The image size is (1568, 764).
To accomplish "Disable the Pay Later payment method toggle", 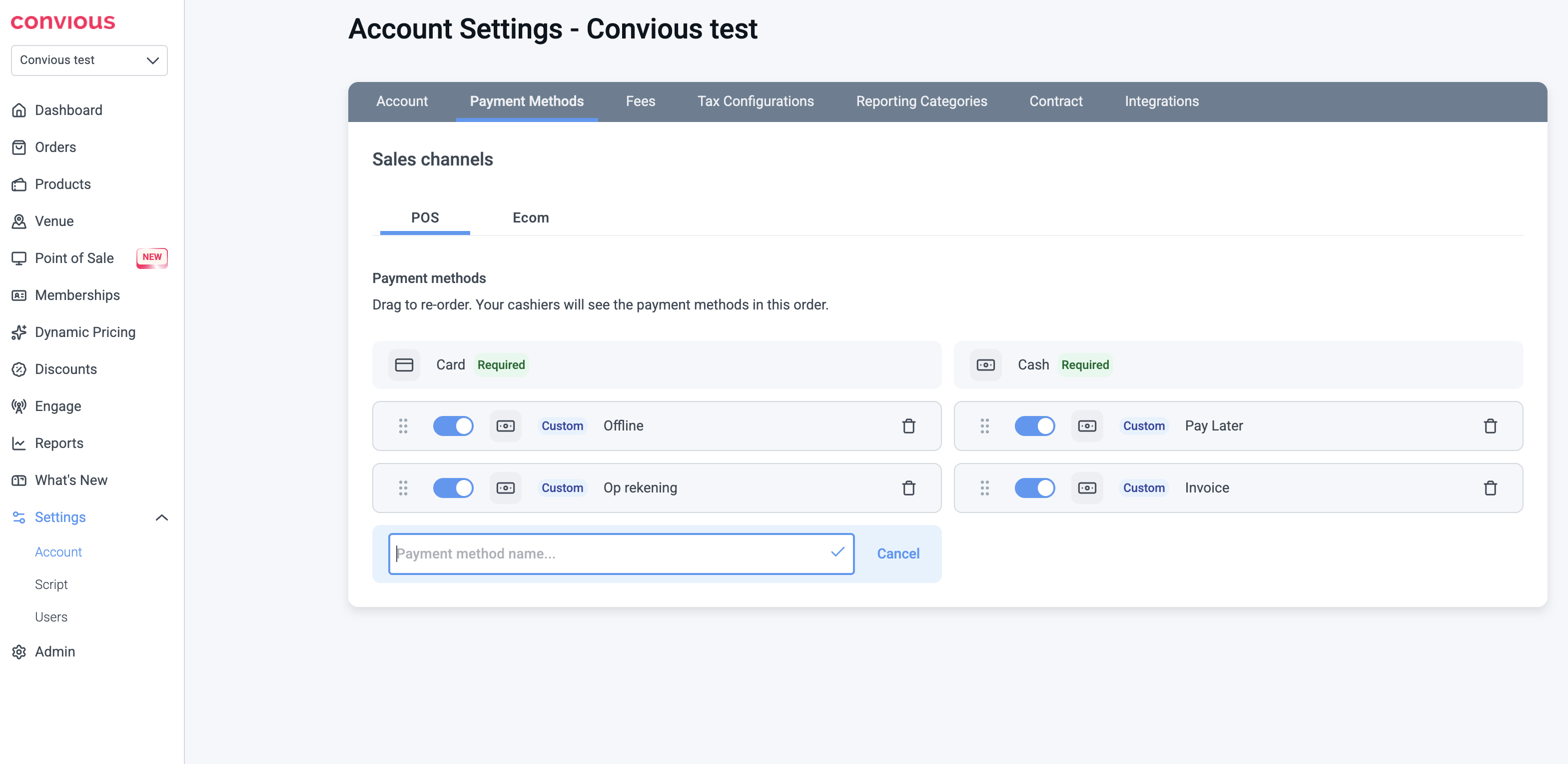I will pyautogui.click(x=1035, y=426).
